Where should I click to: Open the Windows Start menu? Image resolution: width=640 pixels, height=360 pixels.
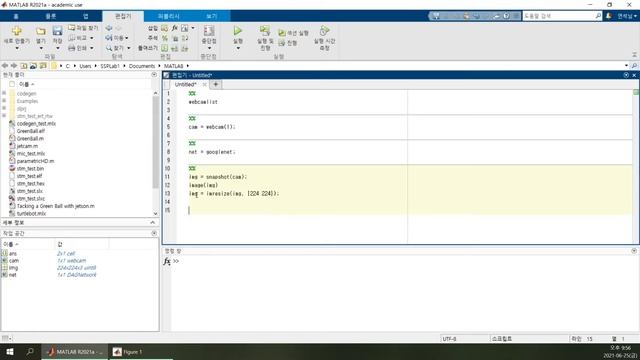10,351
